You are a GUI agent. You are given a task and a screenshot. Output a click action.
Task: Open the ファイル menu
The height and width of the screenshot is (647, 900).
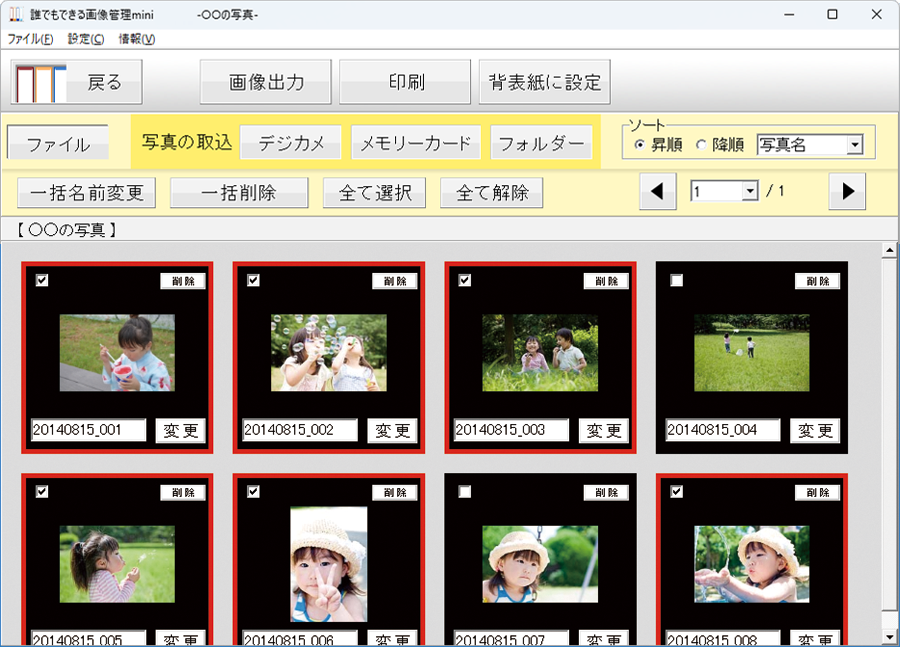[x=30, y=39]
